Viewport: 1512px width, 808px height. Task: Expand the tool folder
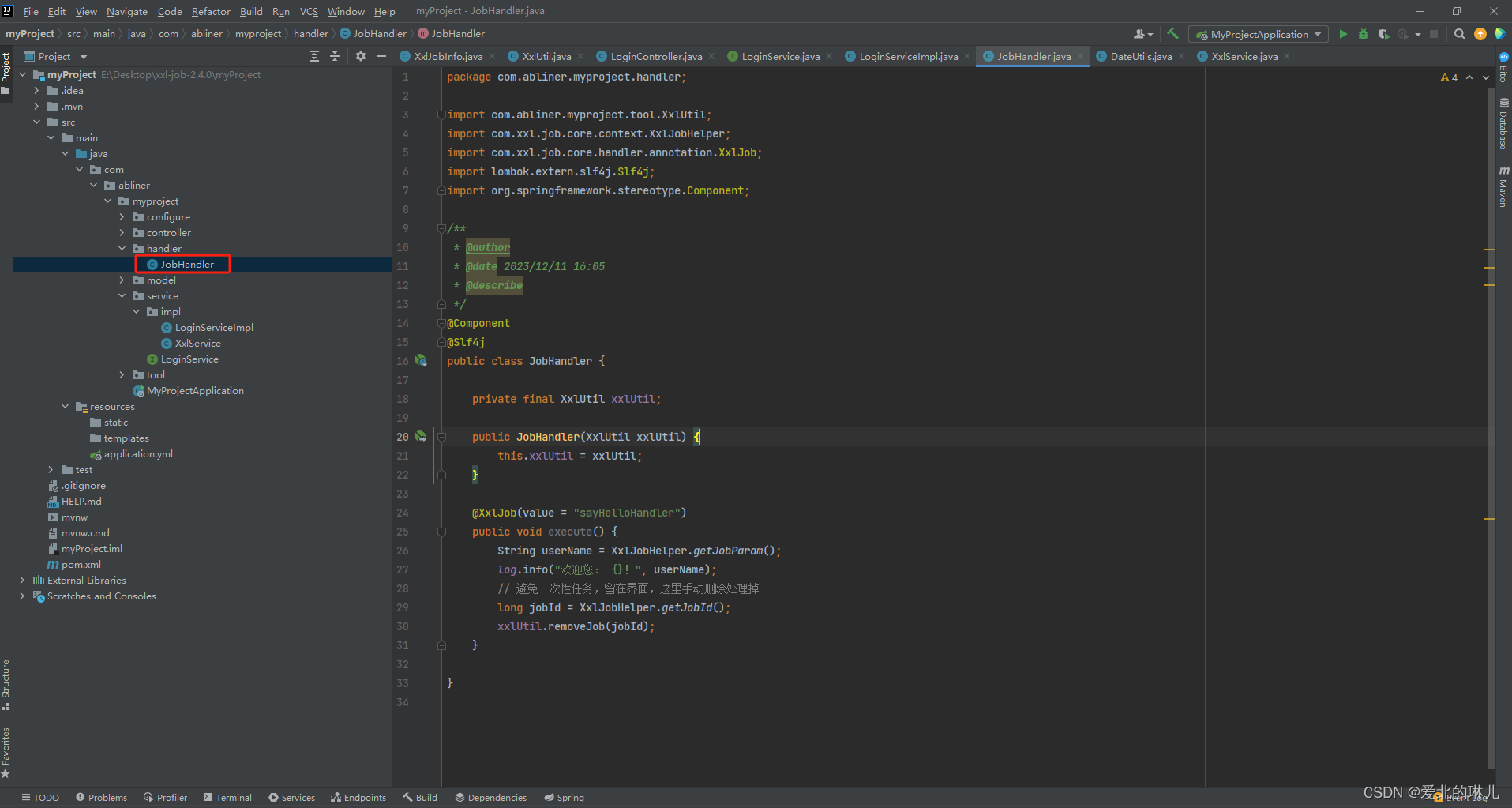click(x=122, y=375)
